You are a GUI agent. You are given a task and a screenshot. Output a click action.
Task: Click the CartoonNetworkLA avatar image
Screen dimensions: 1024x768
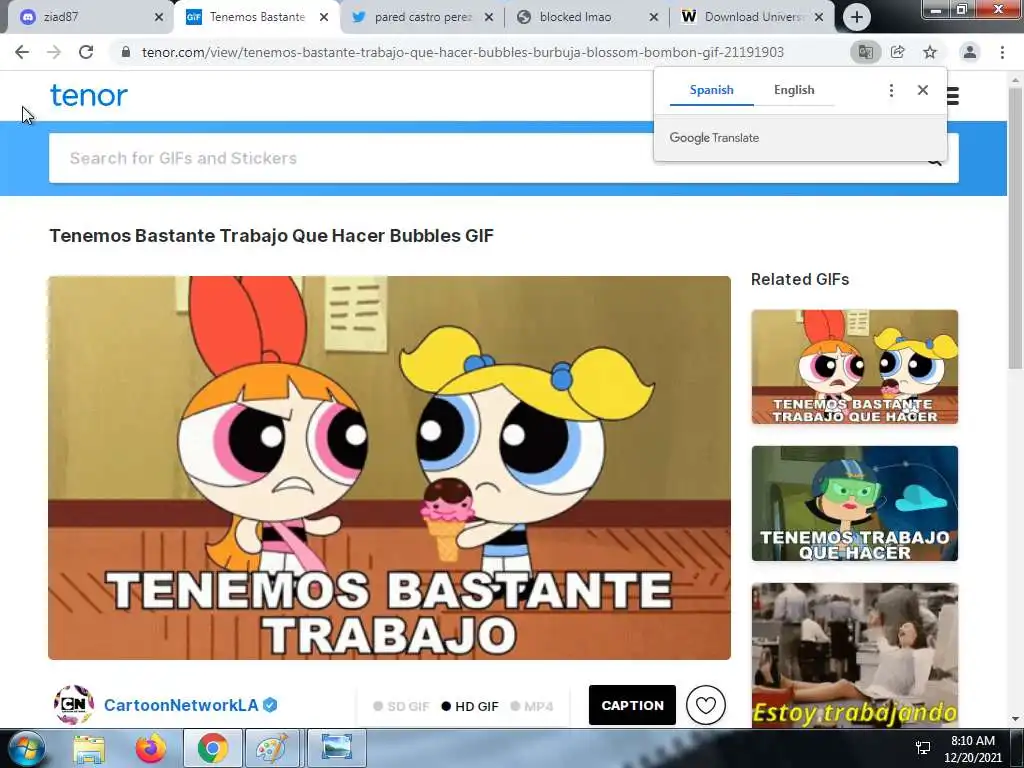click(x=74, y=705)
